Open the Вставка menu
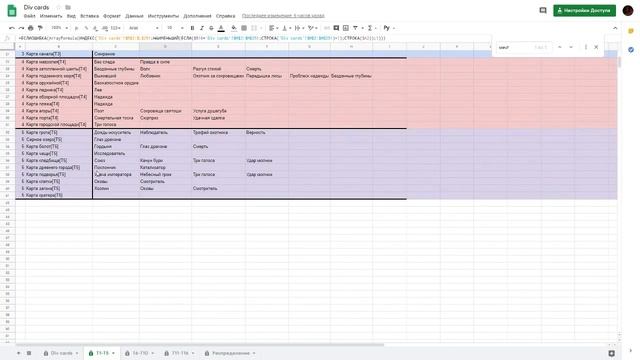Screen dimensions: 640x360 pos(89,16)
